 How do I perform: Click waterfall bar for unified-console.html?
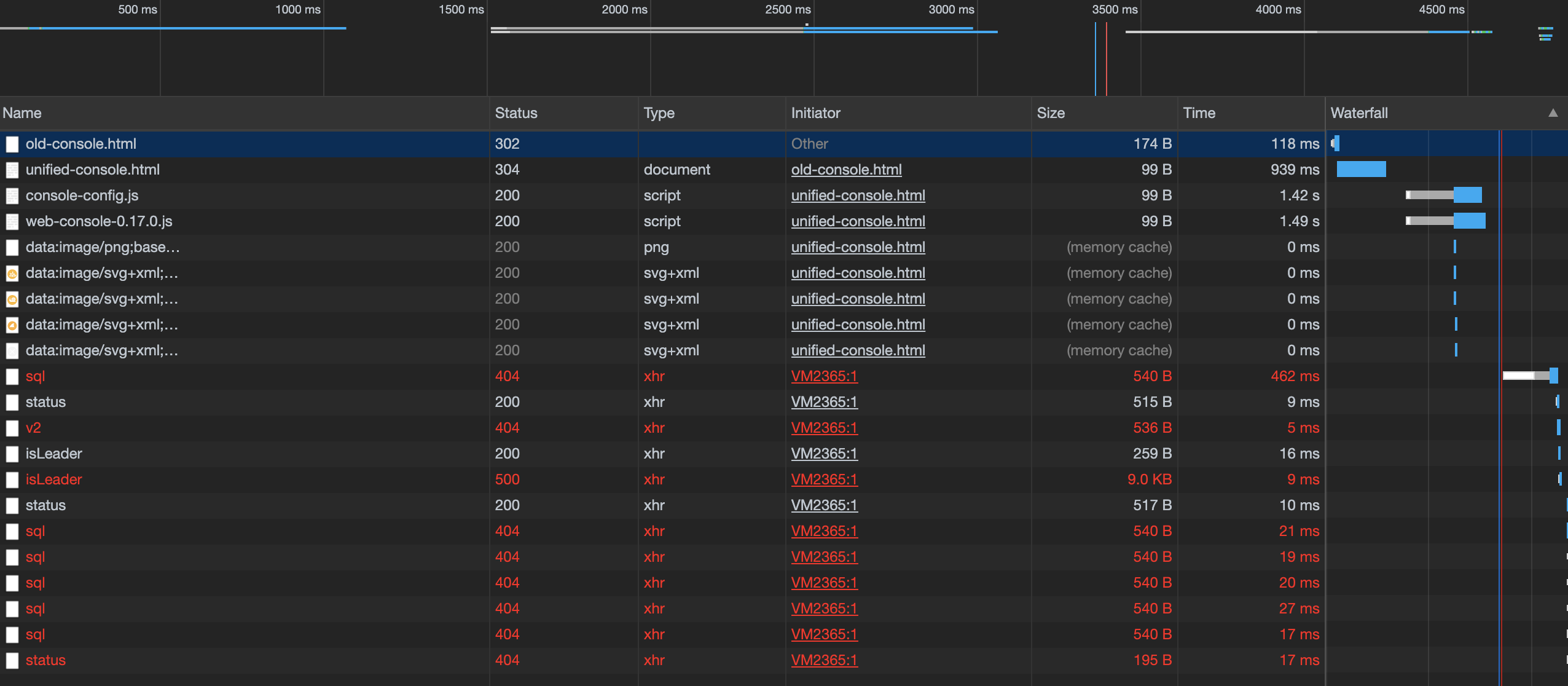point(1361,169)
